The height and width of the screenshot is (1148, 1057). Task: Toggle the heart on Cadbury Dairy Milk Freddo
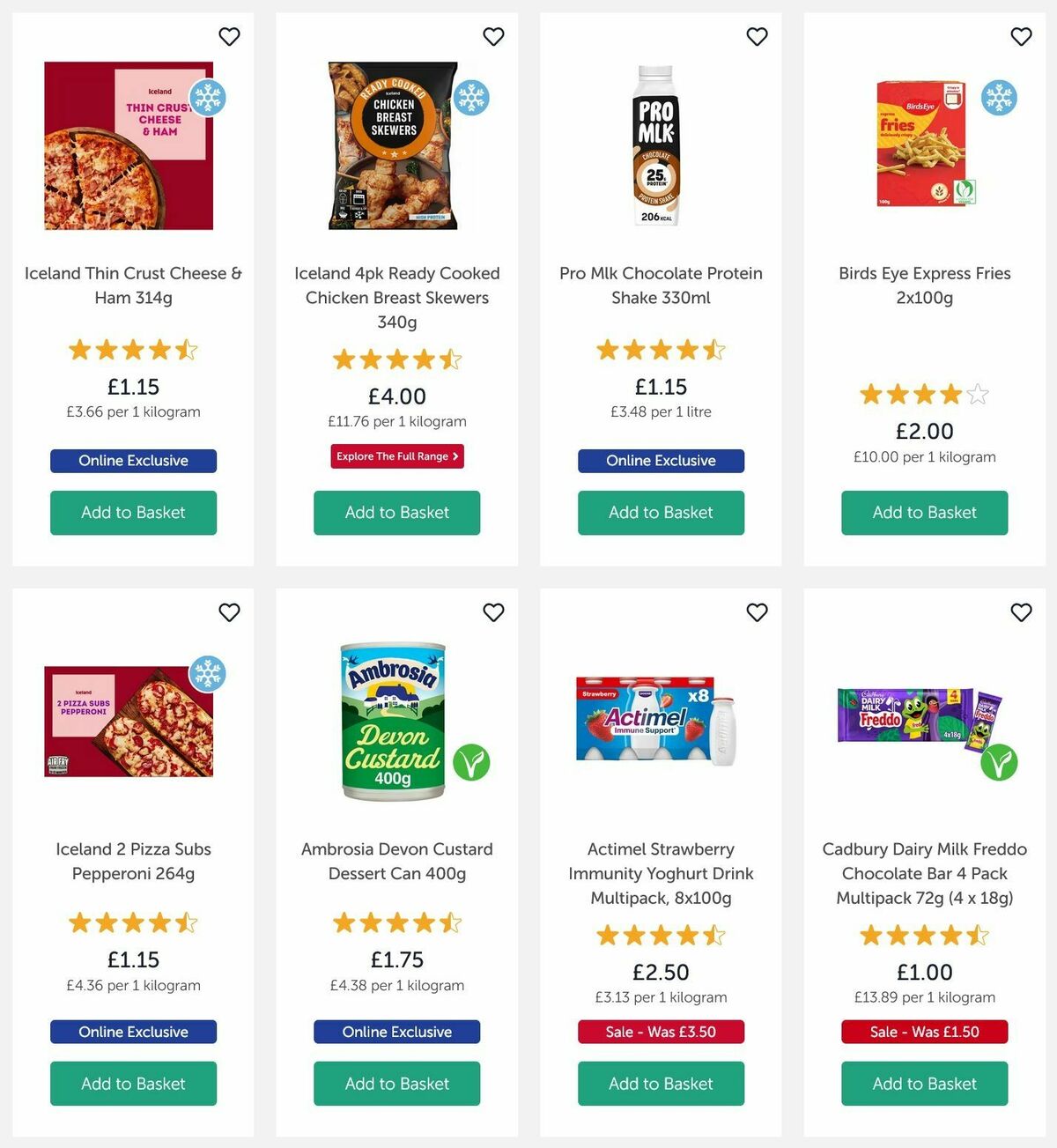[x=1021, y=612]
